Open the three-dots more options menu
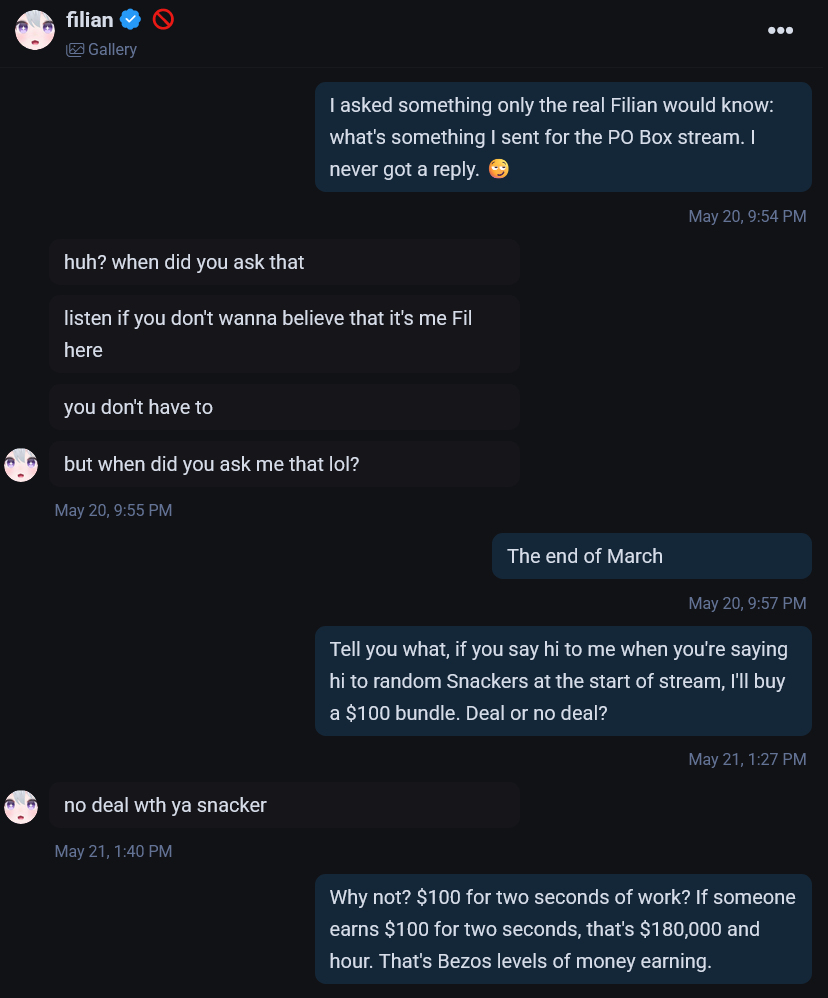 pos(780,30)
